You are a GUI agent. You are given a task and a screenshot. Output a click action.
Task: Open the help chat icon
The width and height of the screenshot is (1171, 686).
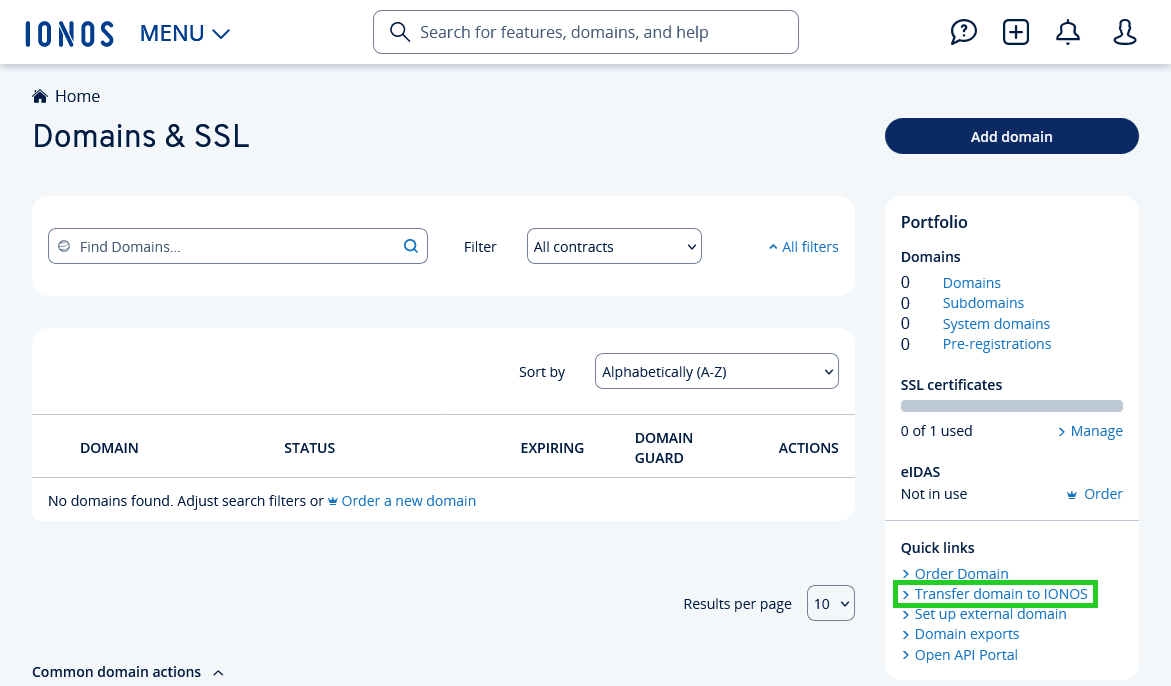(963, 32)
